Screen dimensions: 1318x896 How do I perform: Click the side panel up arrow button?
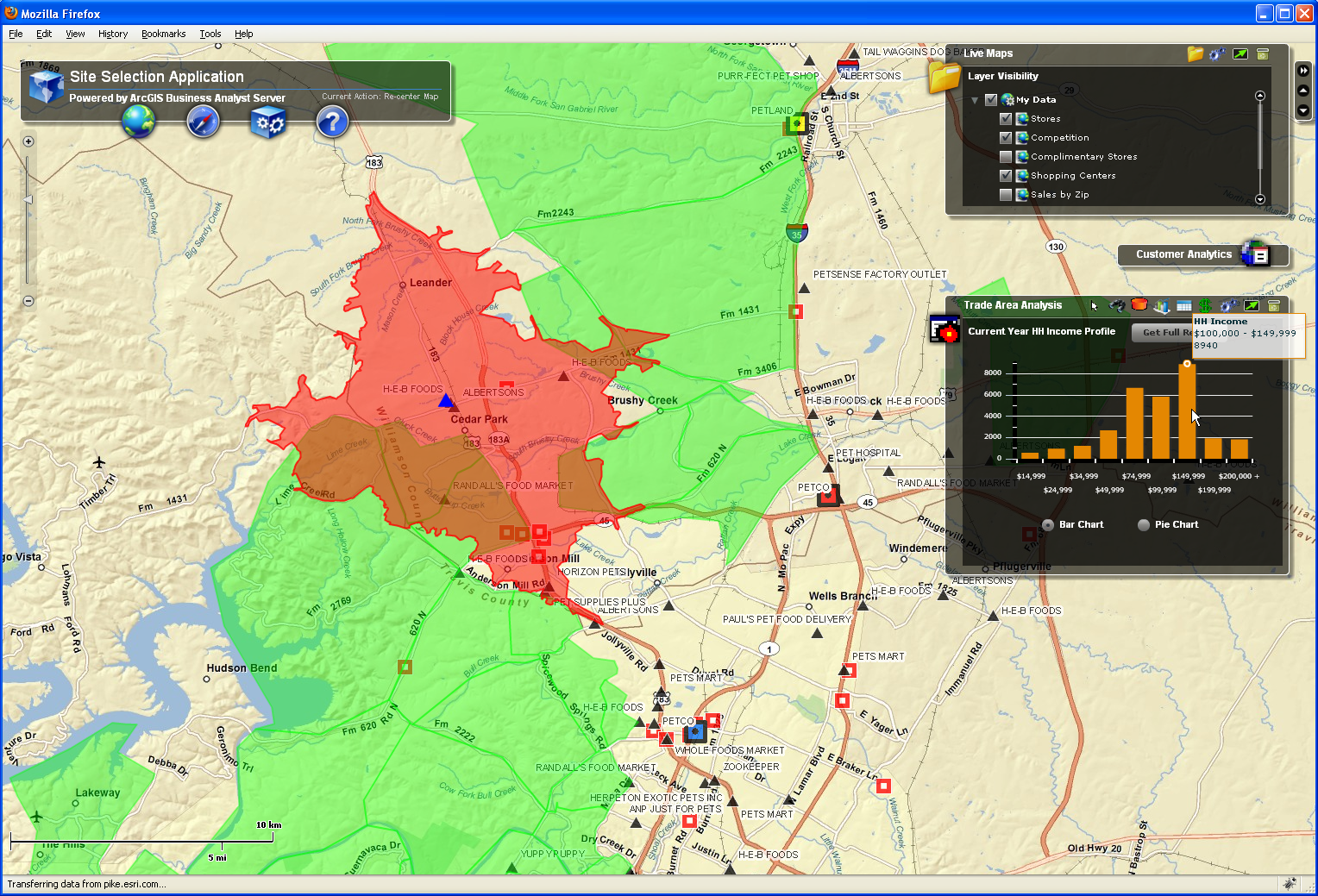click(x=1303, y=91)
